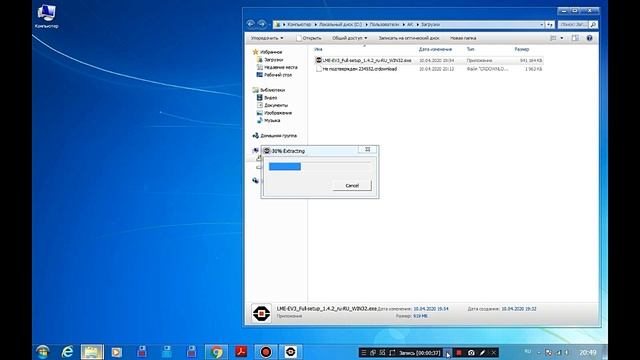Click Пользователи in the address breadcrumb
This screenshot has width=640, height=360.
[x=384, y=24]
